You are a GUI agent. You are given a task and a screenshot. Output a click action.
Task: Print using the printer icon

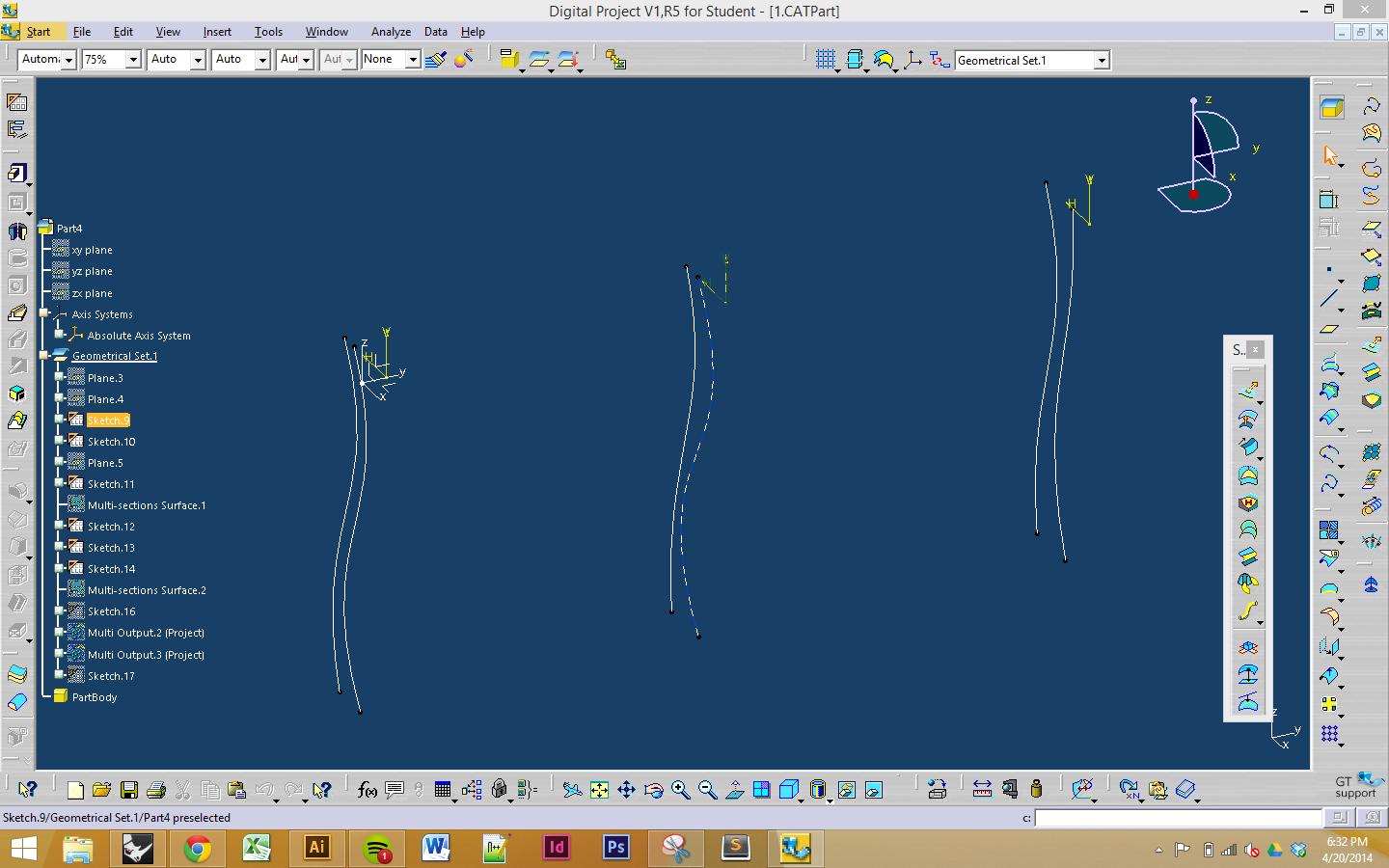(x=155, y=790)
